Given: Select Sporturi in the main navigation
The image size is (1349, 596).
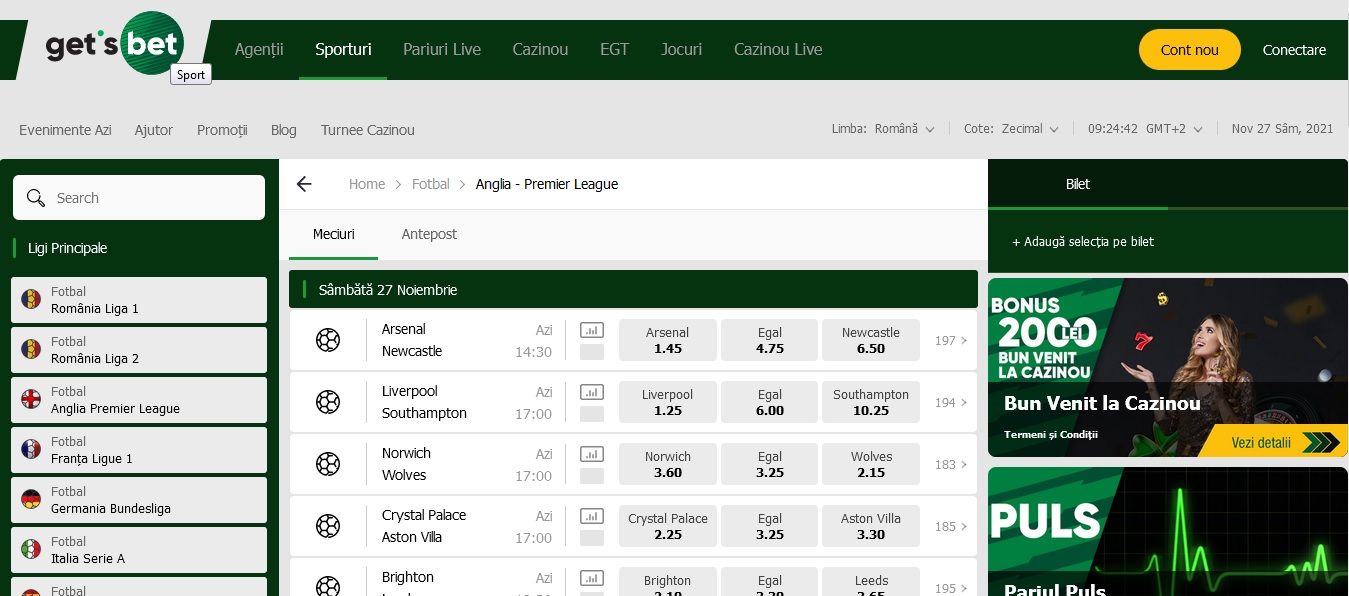Looking at the screenshot, I should click(x=343, y=49).
